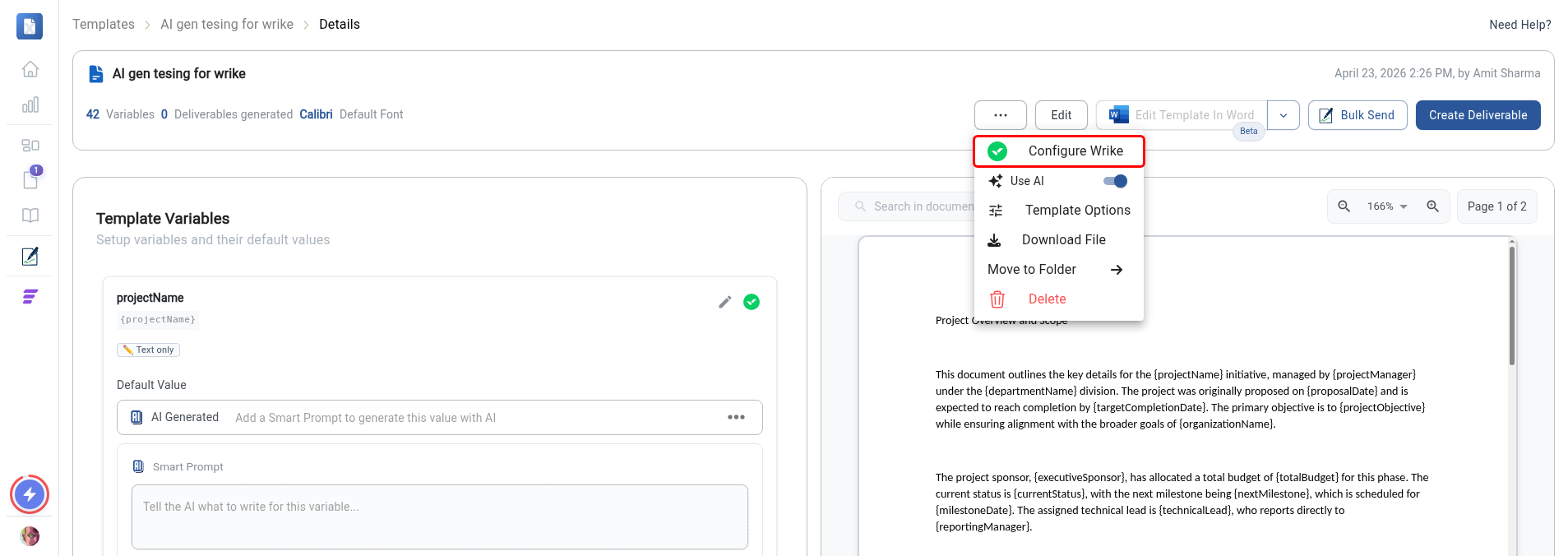This screenshot has width=1568, height=556.
Task: Toggle the Use AI switch off
Action: pyautogui.click(x=1116, y=181)
